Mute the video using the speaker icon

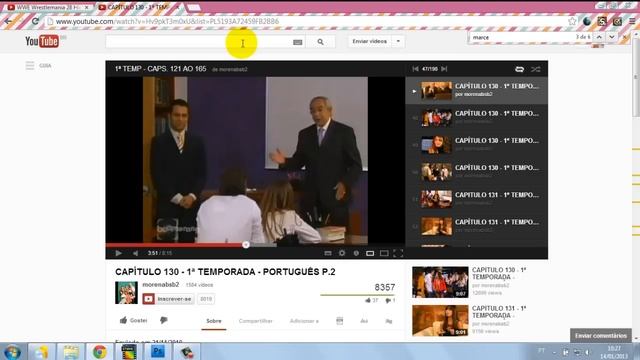pyautogui.click(x=136, y=253)
